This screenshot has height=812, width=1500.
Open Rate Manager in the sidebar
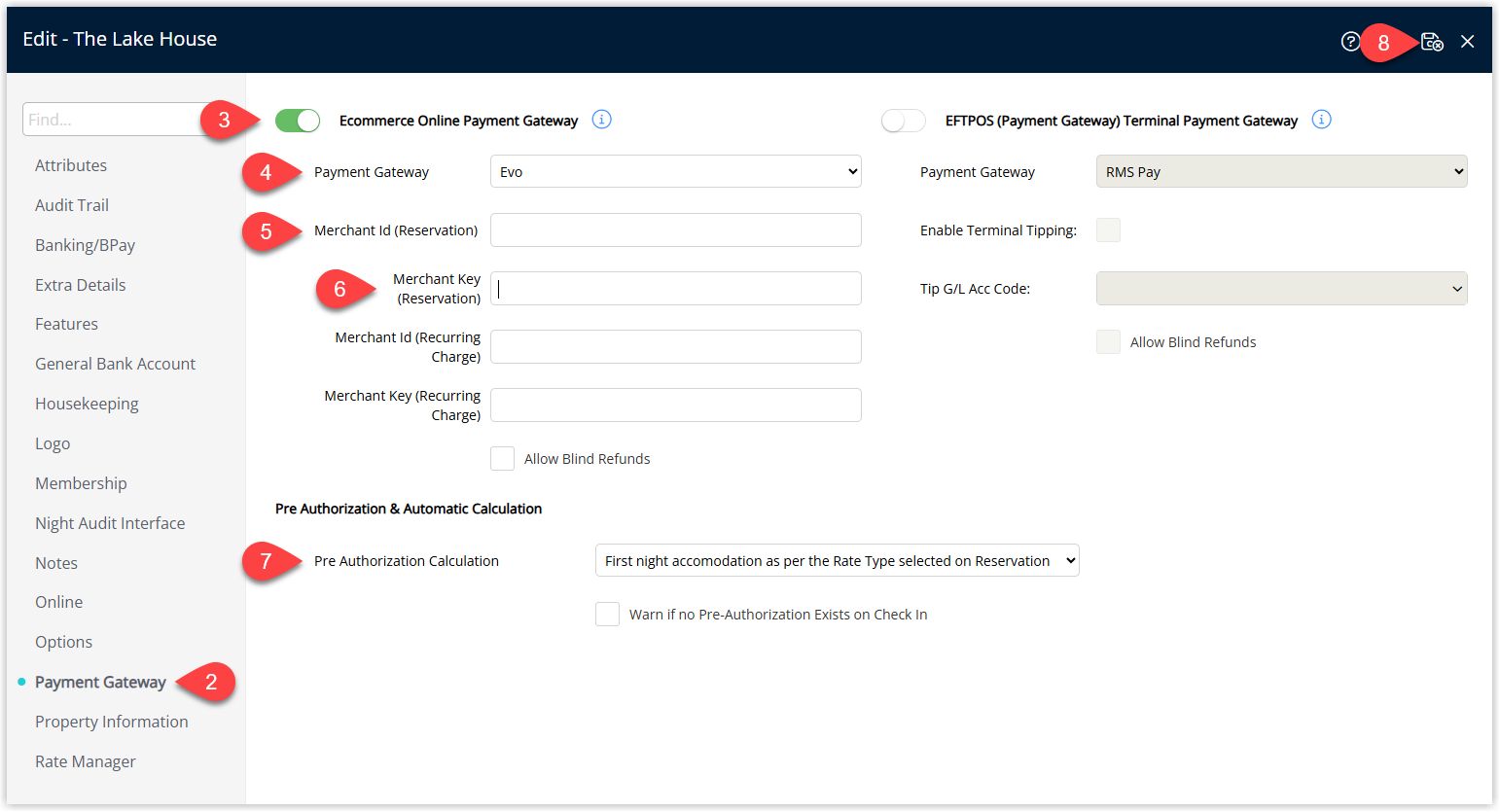86,761
